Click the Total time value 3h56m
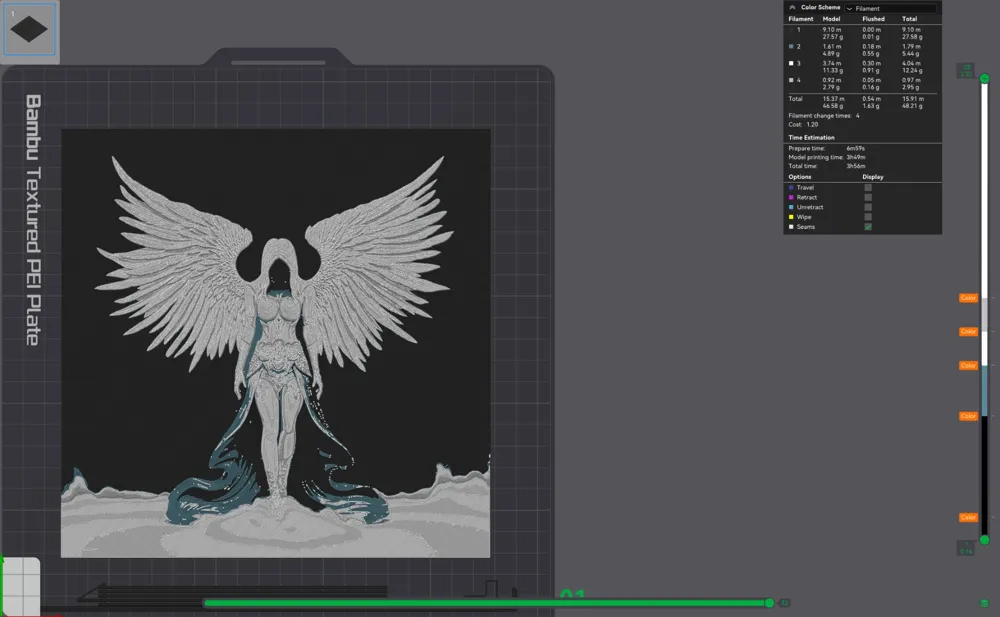The image size is (1000, 617). click(x=856, y=167)
